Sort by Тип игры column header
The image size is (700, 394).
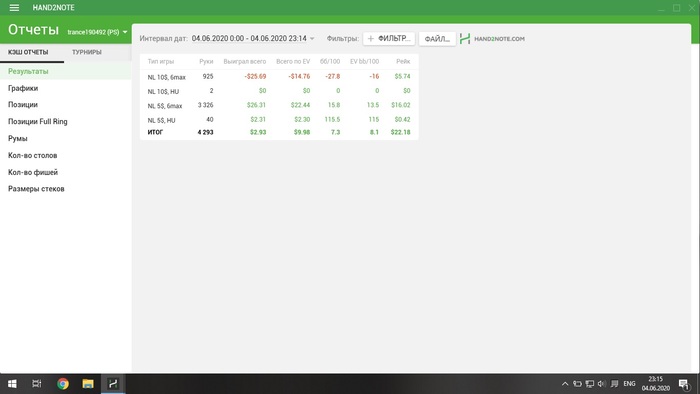[161, 62]
